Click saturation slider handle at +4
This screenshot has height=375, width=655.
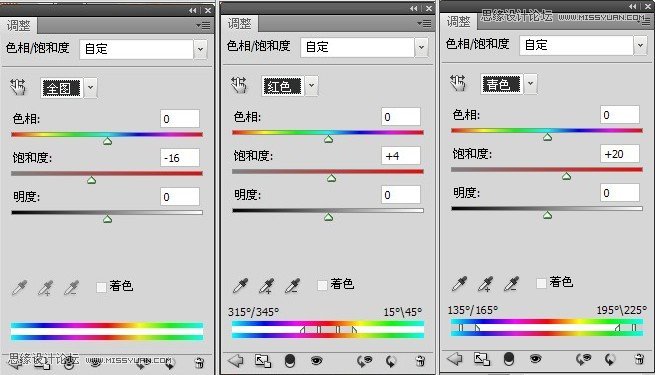(331, 179)
